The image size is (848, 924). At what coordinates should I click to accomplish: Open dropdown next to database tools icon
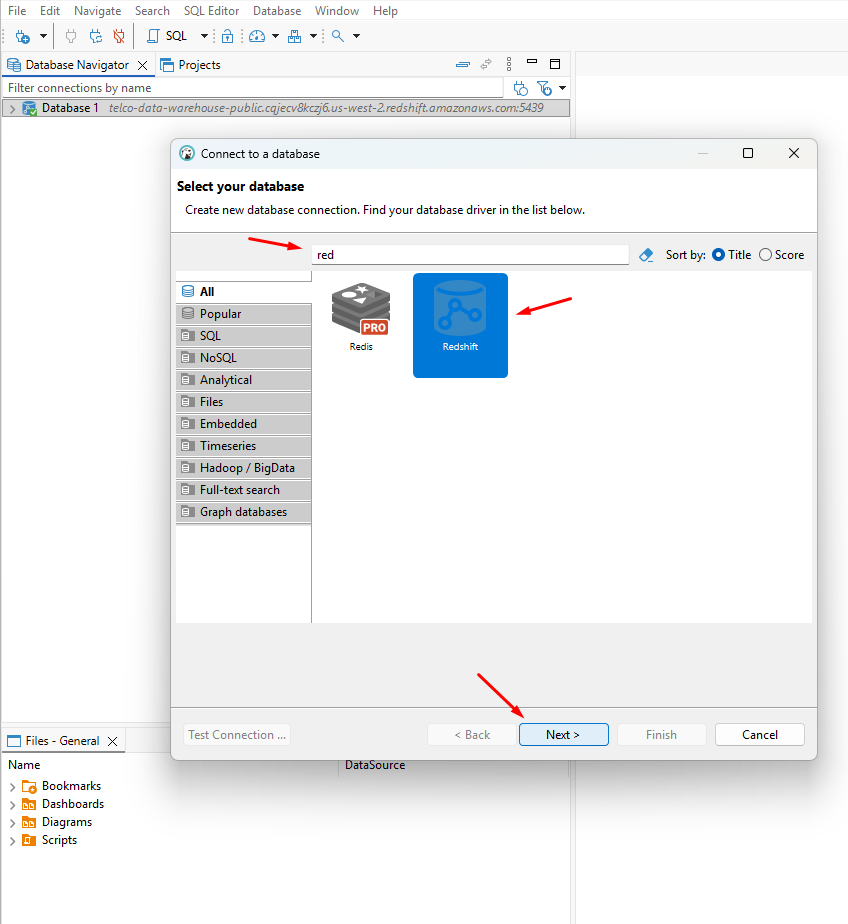[x=314, y=37]
